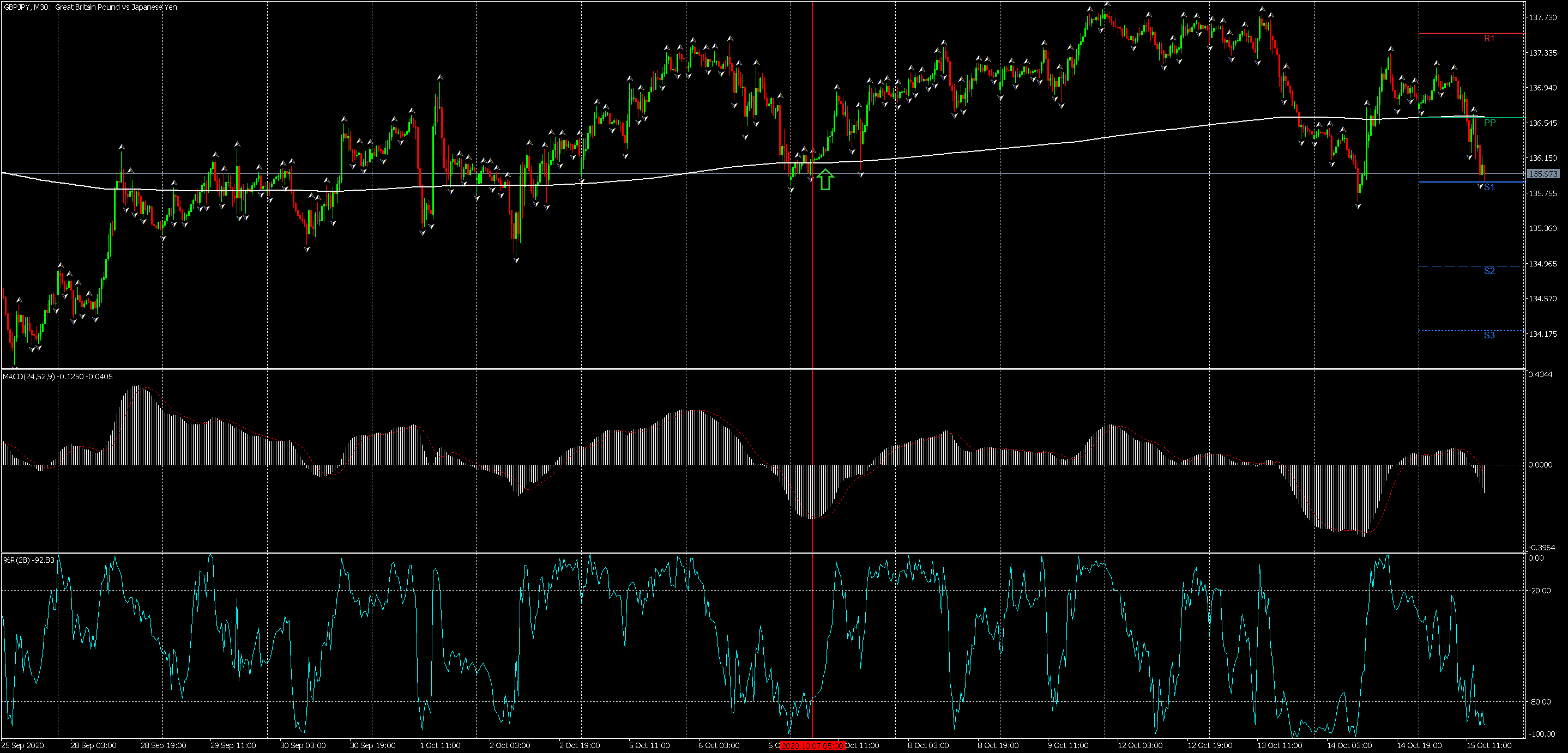Click price scale value 134.570

pyautogui.click(x=1543, y=299)
